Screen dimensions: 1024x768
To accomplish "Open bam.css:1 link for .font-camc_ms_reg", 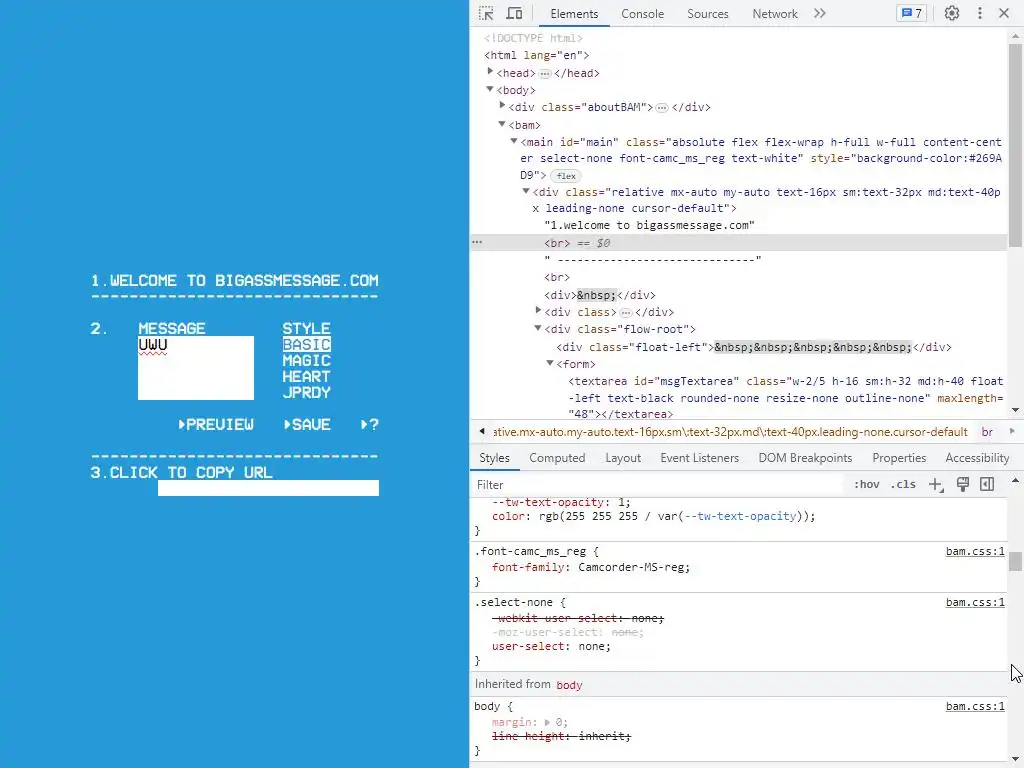I will 975,551.
